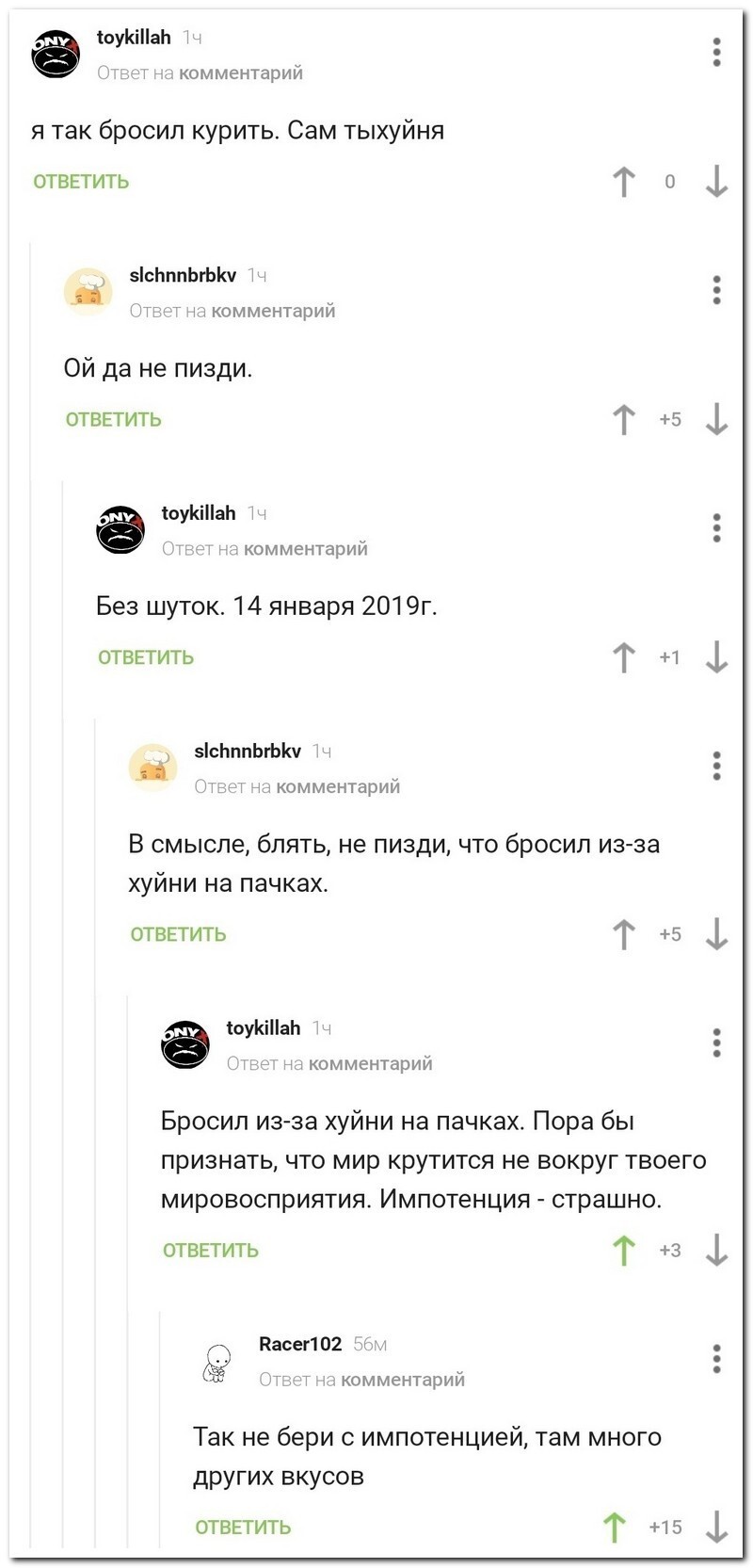This screenshot has width=753, height=1568.
Task: Upvote toykillah's comment about quitting smoking
Action: tap(622, 181)
